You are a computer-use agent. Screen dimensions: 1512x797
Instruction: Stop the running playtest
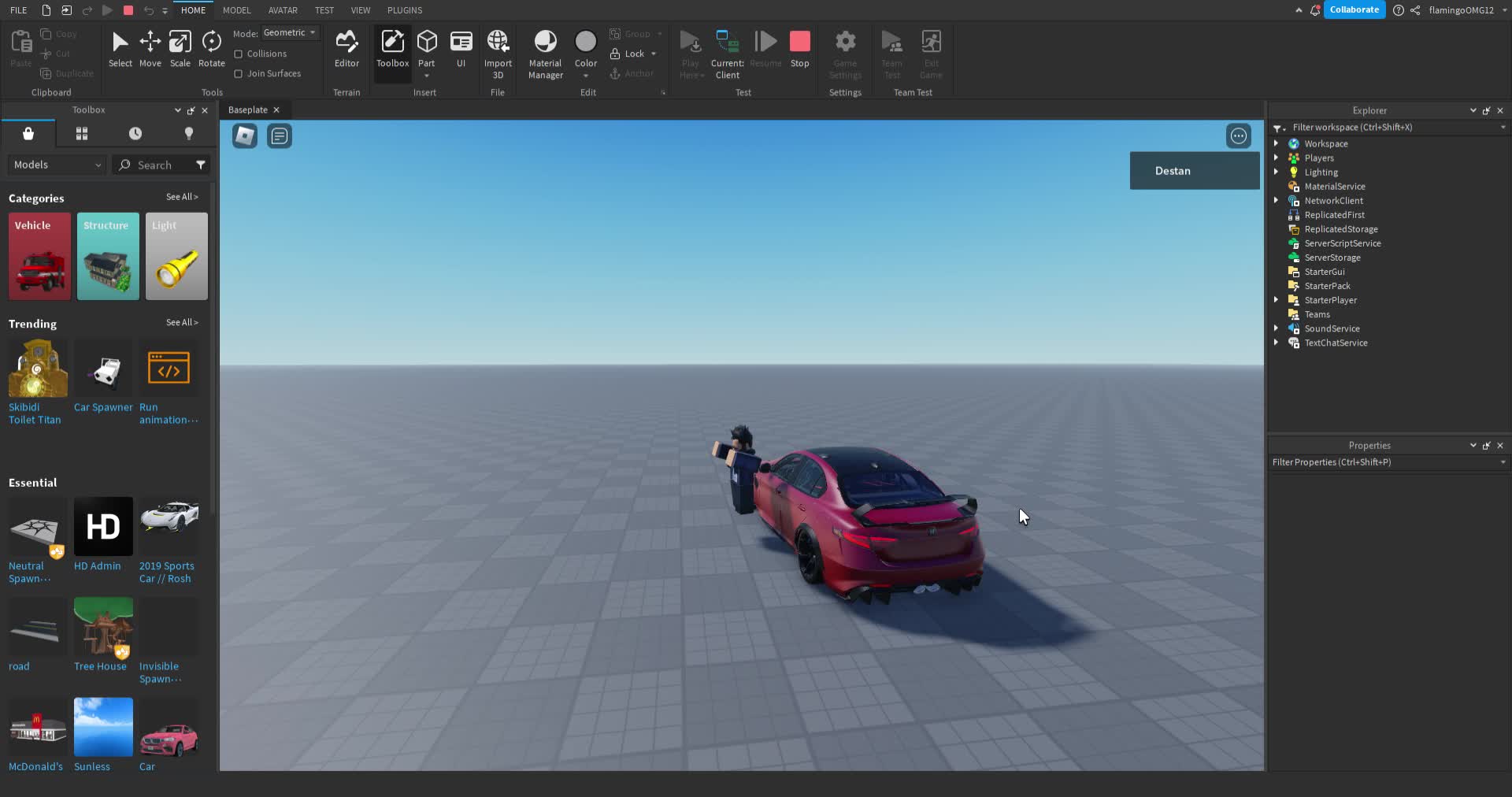(800, 47)
